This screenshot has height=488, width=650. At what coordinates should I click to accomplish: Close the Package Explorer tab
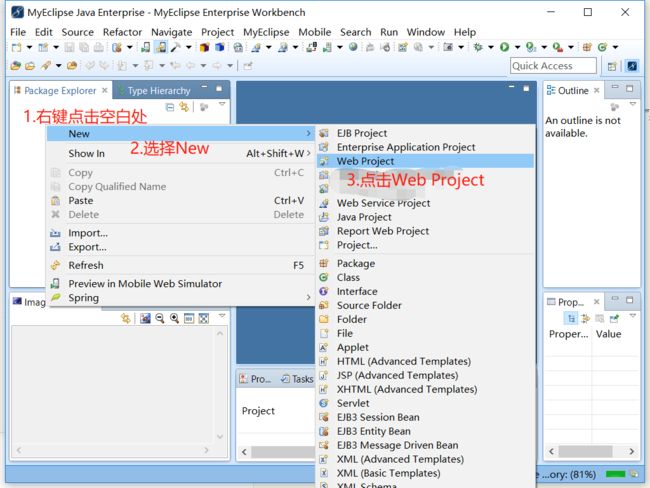105,90
